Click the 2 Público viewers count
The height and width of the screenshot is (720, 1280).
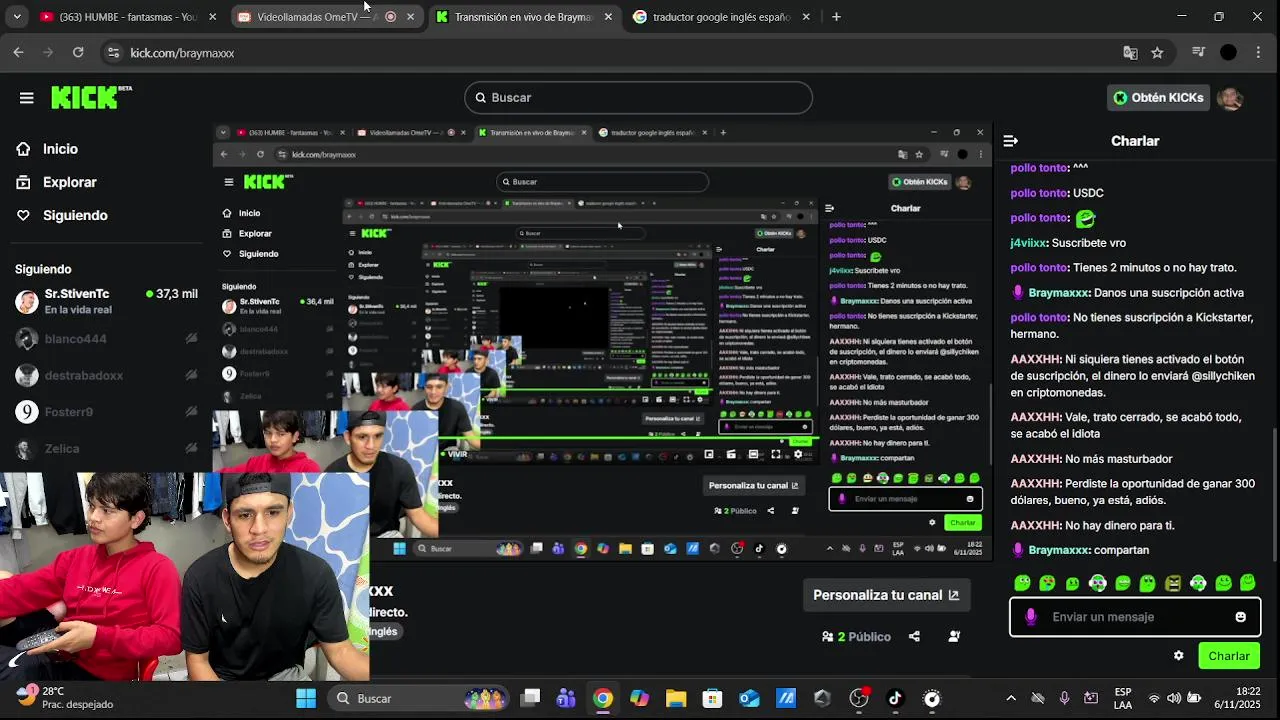point(857,637)
